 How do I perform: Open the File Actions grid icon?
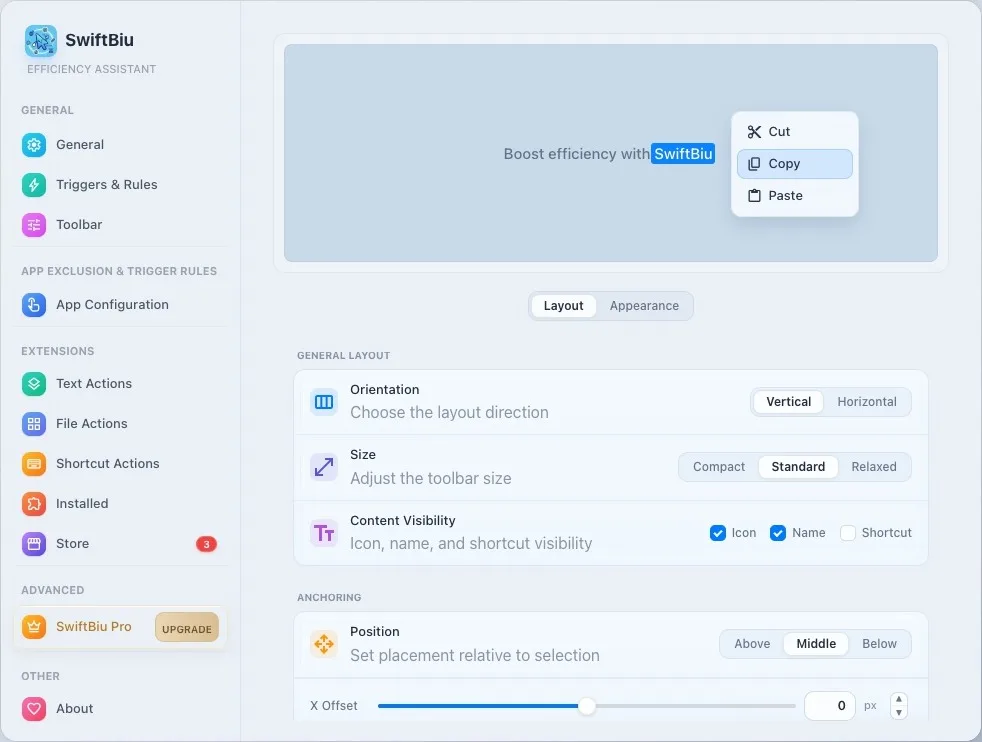click(x=34, y=424)
